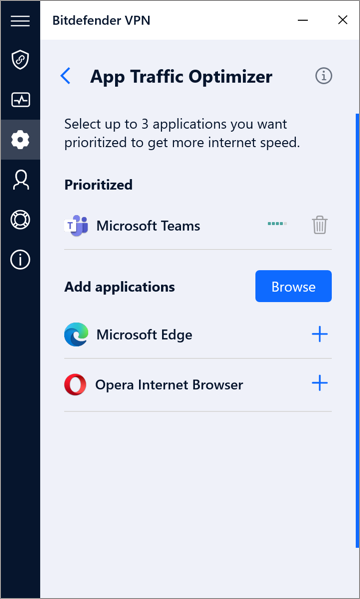Select the Microsoft Teams prioritized entry

point(198,226)
